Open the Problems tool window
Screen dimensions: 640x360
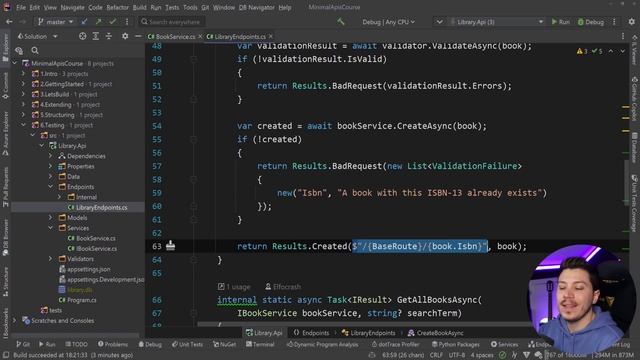[113, 344]
